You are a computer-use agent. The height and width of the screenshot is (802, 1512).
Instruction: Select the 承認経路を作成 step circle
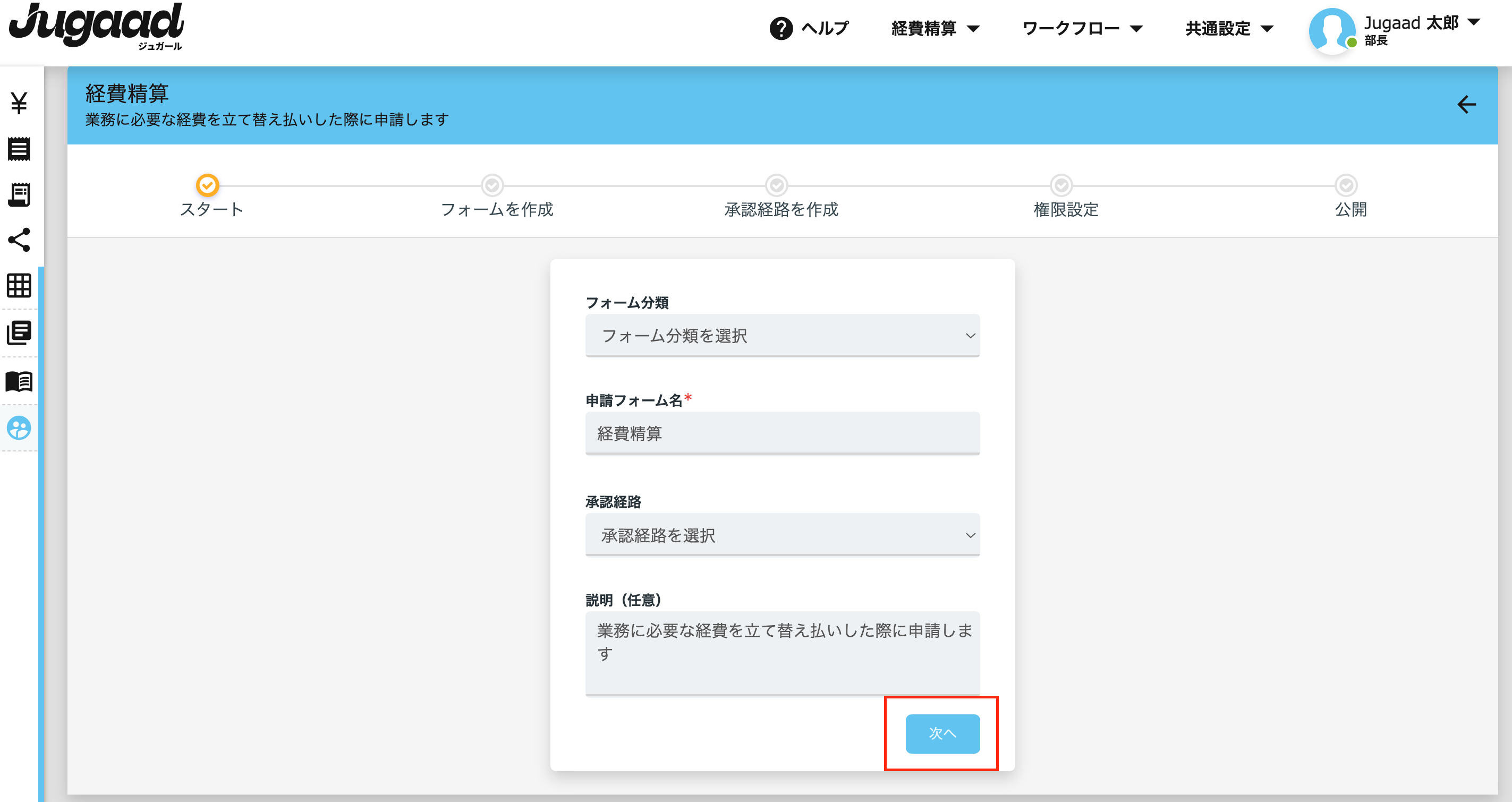(x=777, y=185)
